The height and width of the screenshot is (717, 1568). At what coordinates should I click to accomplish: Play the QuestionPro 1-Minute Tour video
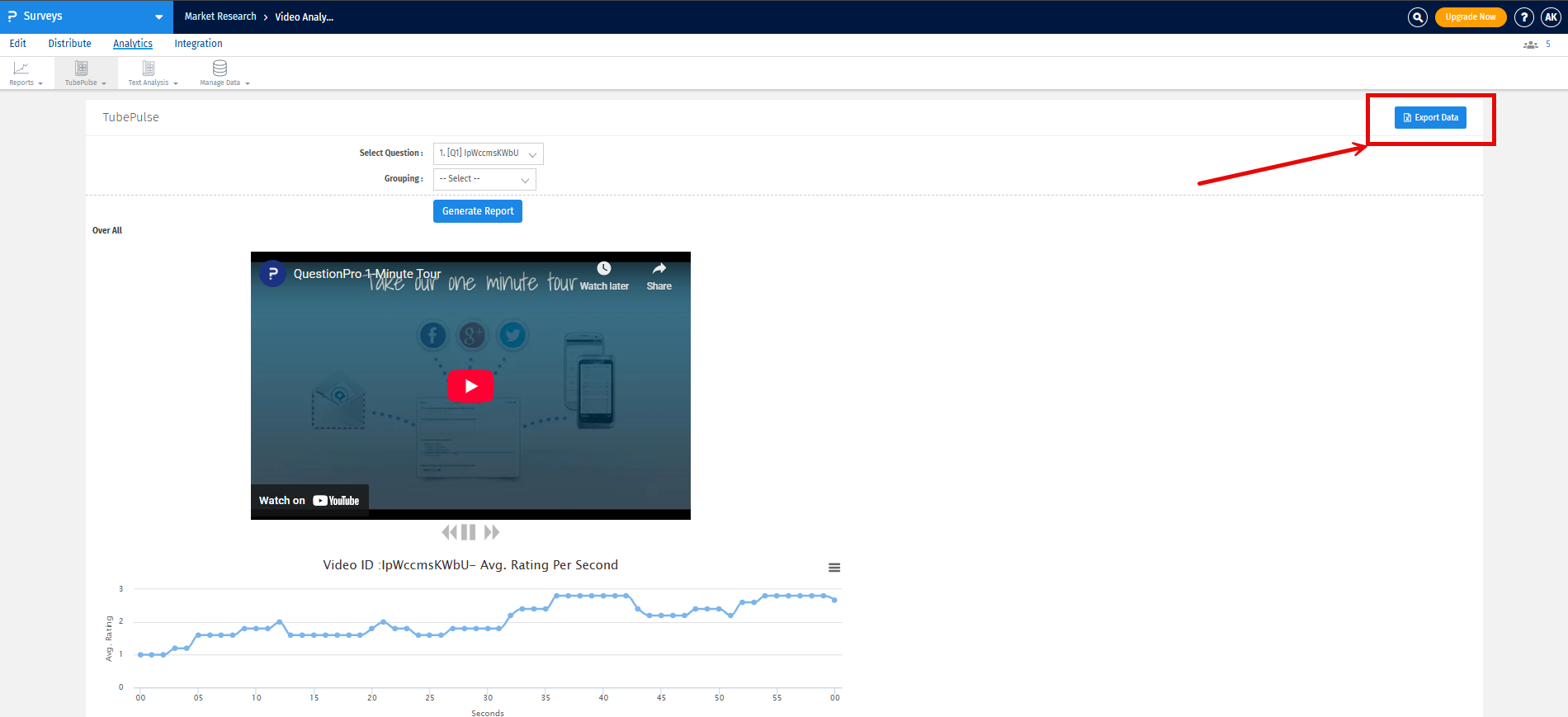tap(470, 385)
